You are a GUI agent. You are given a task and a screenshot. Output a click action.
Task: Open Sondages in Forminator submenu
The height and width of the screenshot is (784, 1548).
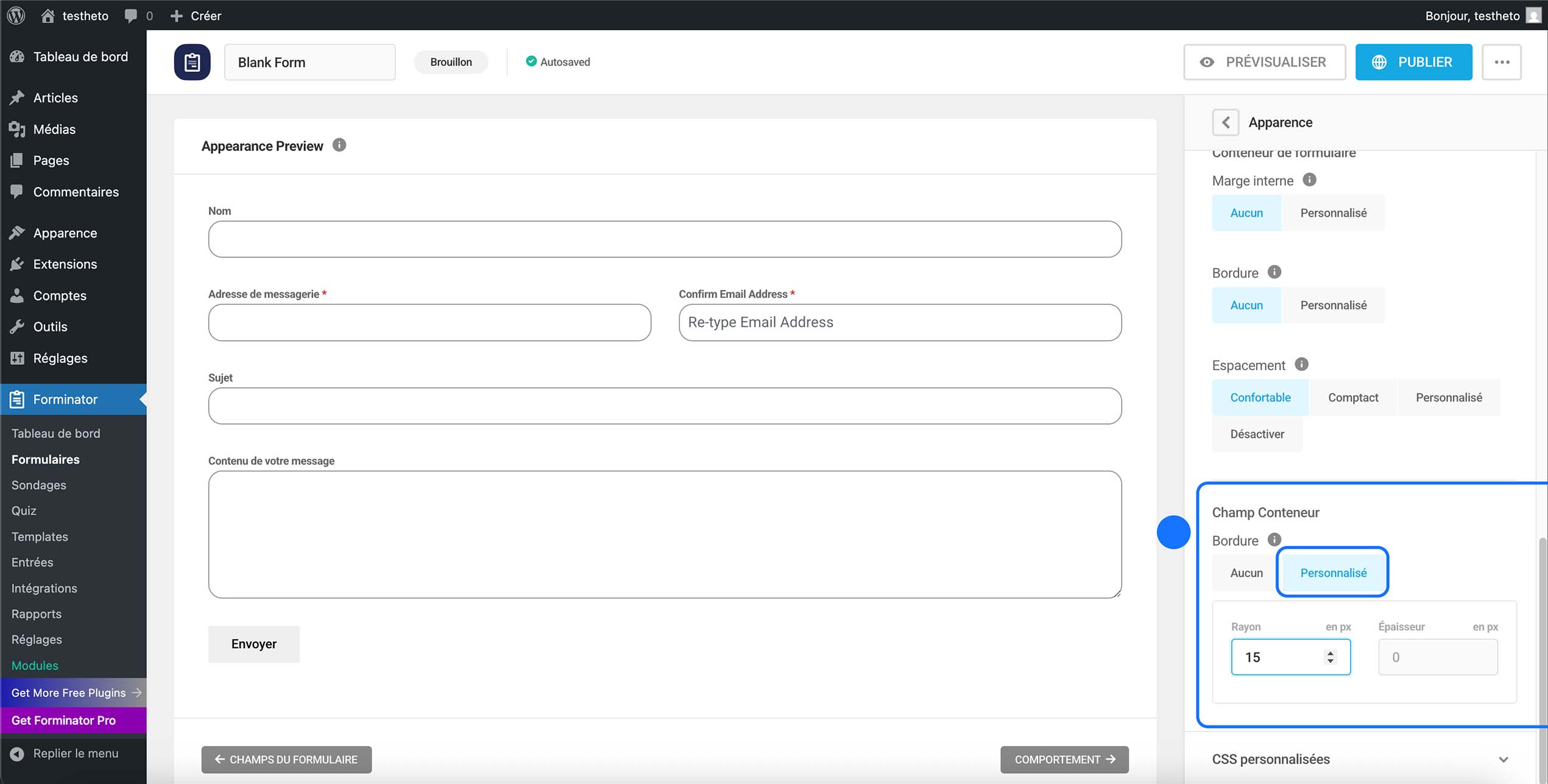[x=38, y=485]
